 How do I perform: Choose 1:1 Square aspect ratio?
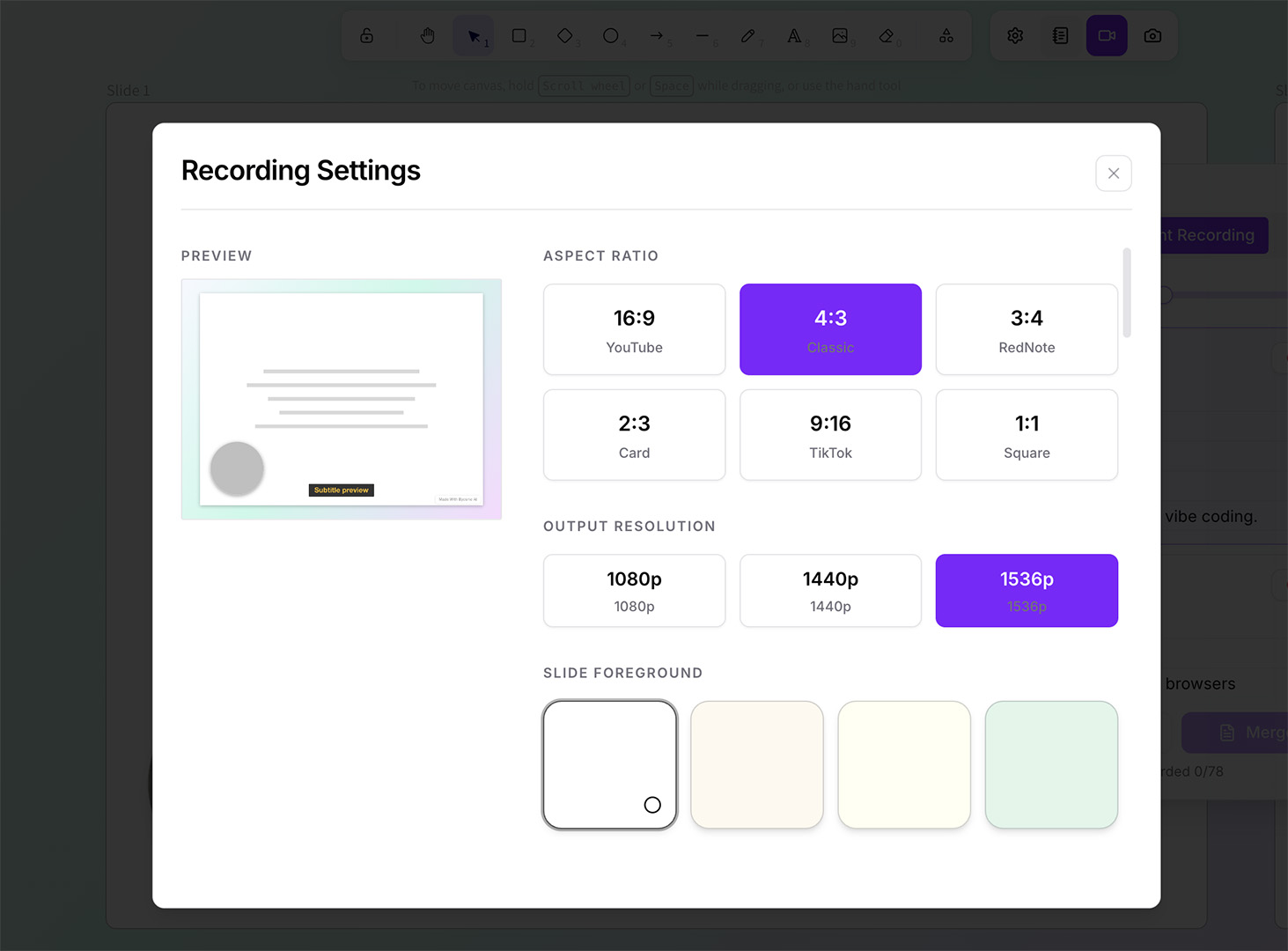click(1027, 435)
